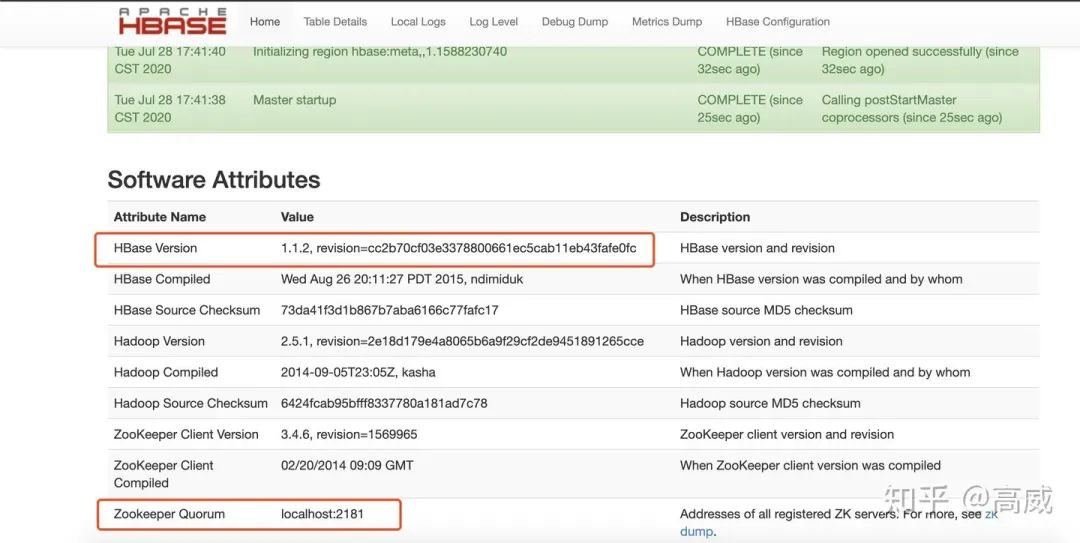
Task: Click the Apache HBase logo
Action: (x=172, y=21)
